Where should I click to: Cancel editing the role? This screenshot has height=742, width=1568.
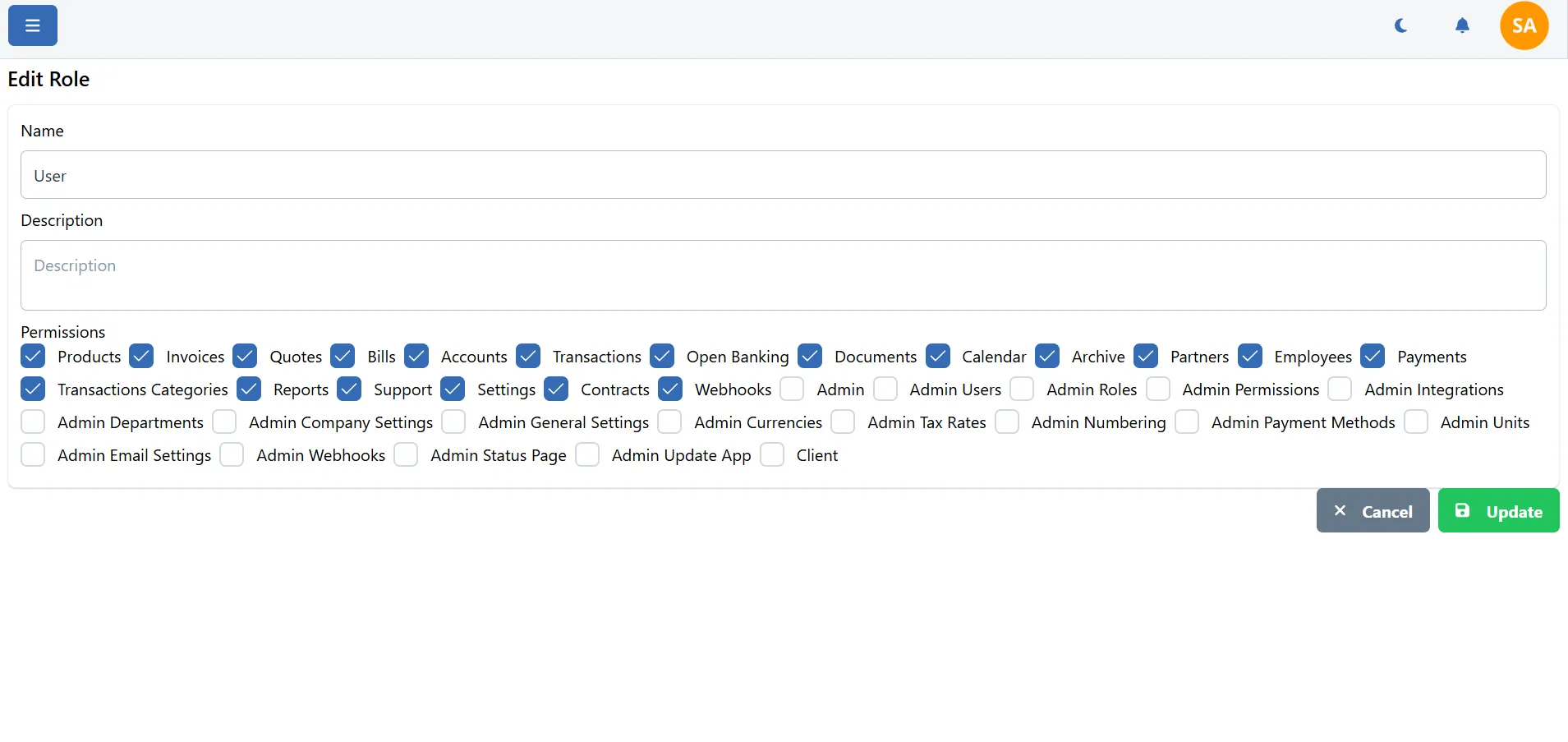click(x=1373, y=511)
